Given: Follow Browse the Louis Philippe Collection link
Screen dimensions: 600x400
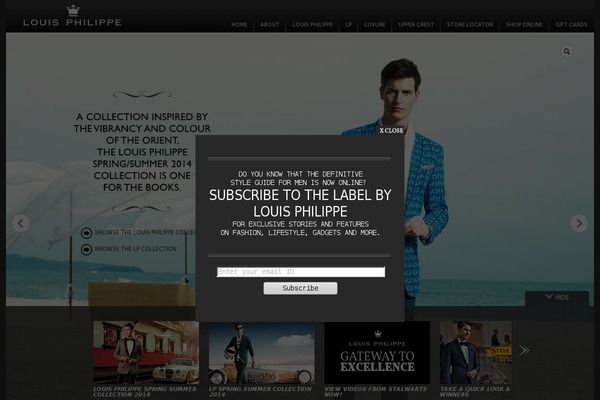Looking at the screenshot, I should point(145,233).
